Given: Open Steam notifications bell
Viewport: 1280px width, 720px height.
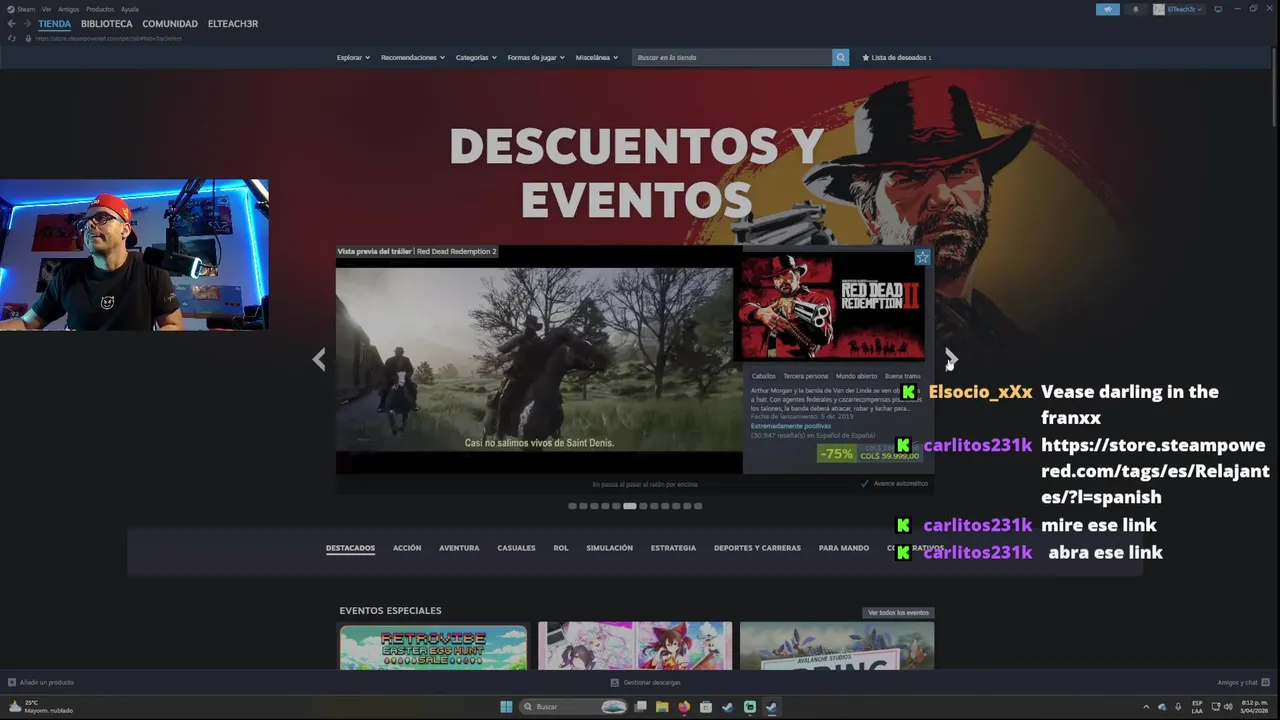Looking at the screenshot, I should 1135,9.
